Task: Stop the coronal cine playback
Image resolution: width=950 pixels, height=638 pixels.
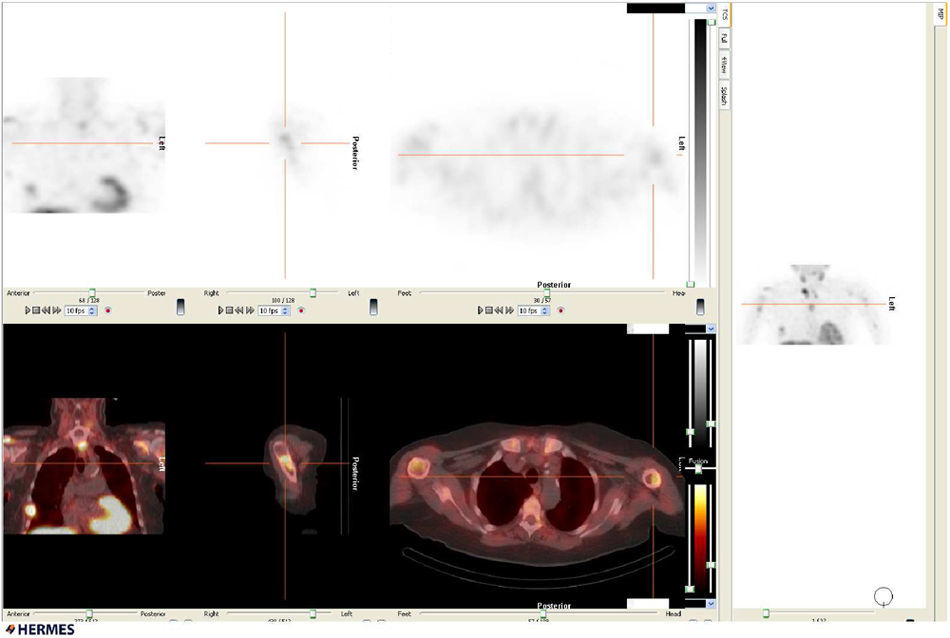Action: (x=36, y=311)
